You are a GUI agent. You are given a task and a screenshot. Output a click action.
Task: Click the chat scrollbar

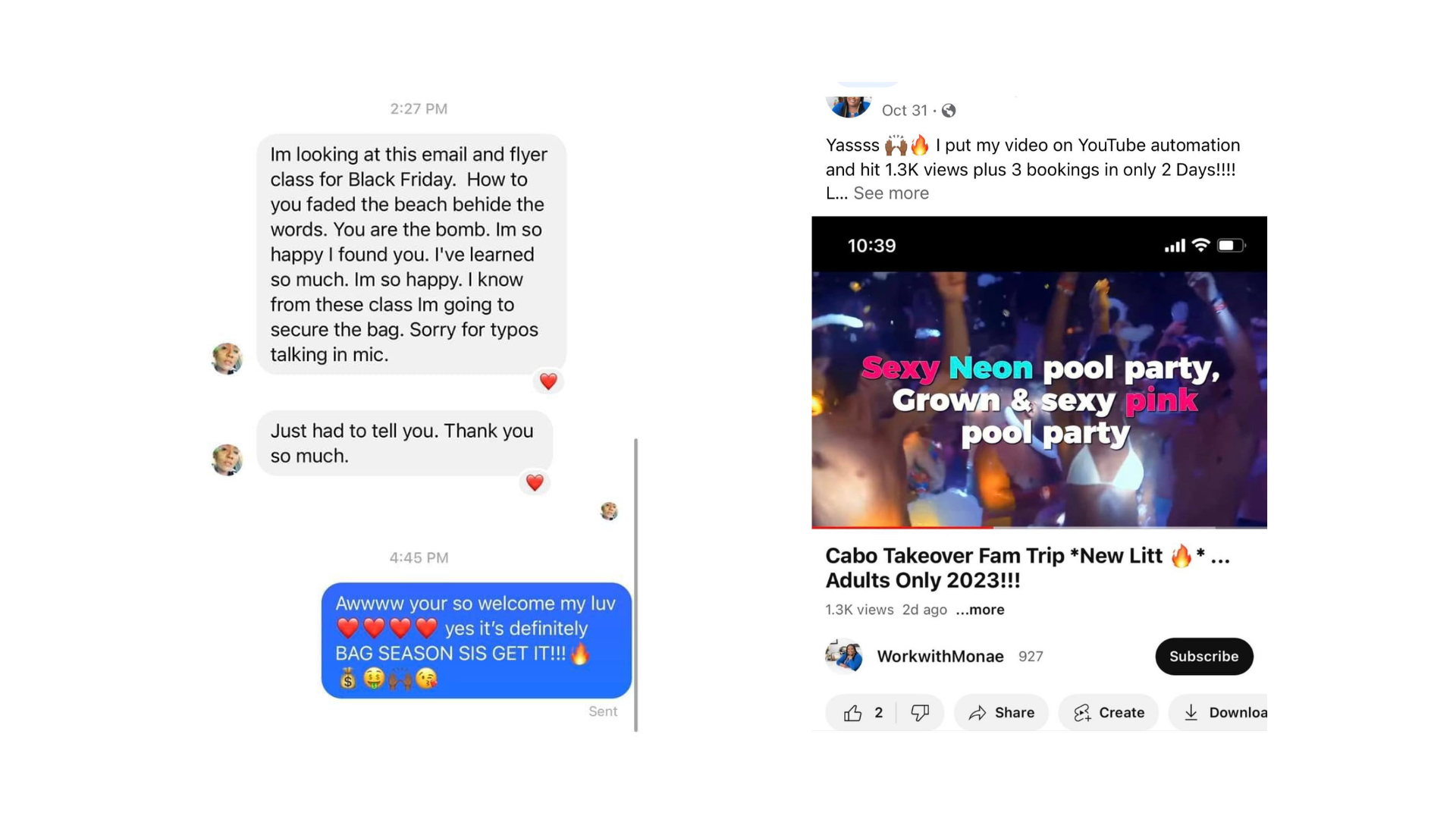[635, 584]
